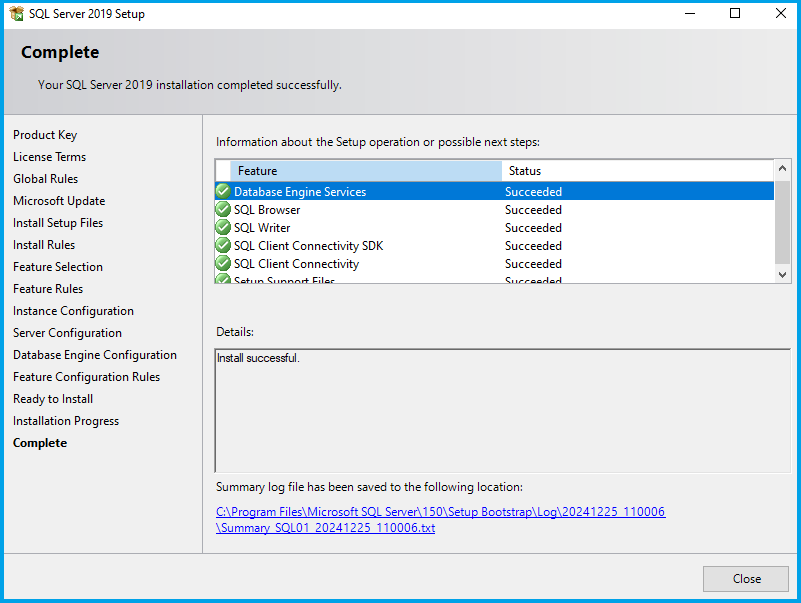801x603 pixels.
Task: Click the scroll up arrow in feature list
Action: (x=783, y=170)
